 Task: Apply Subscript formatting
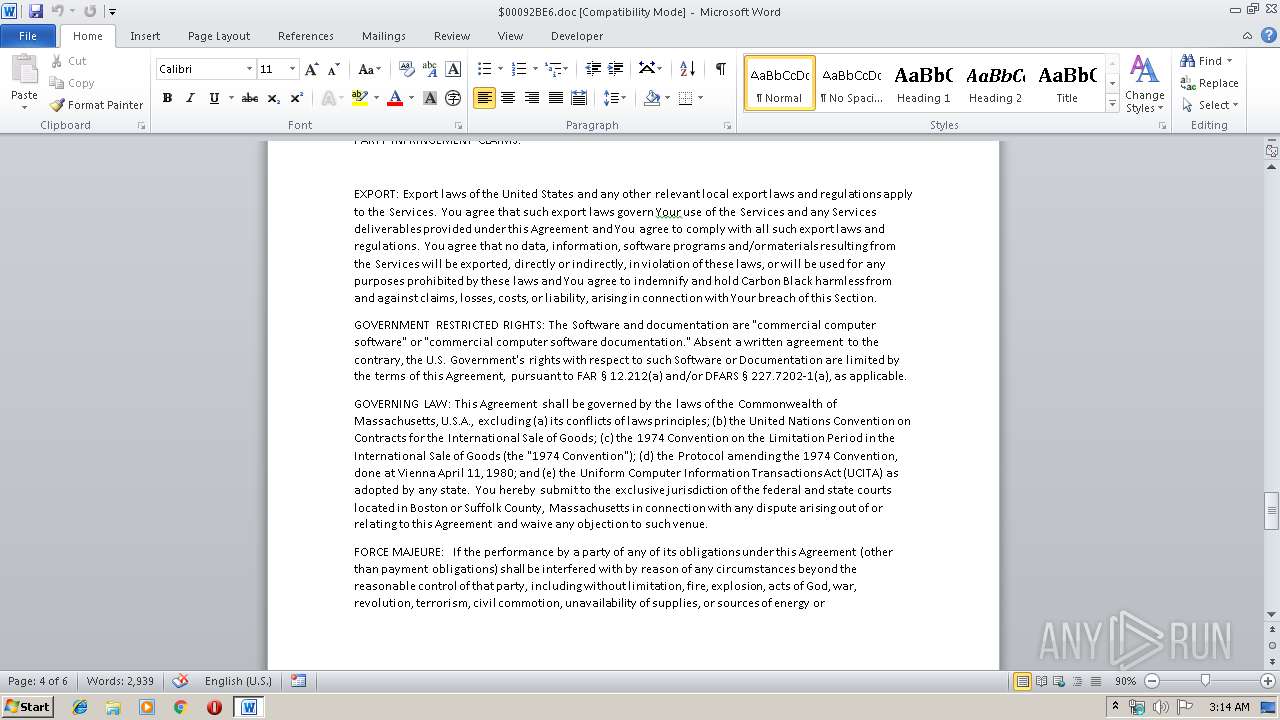tap(274, 98)
